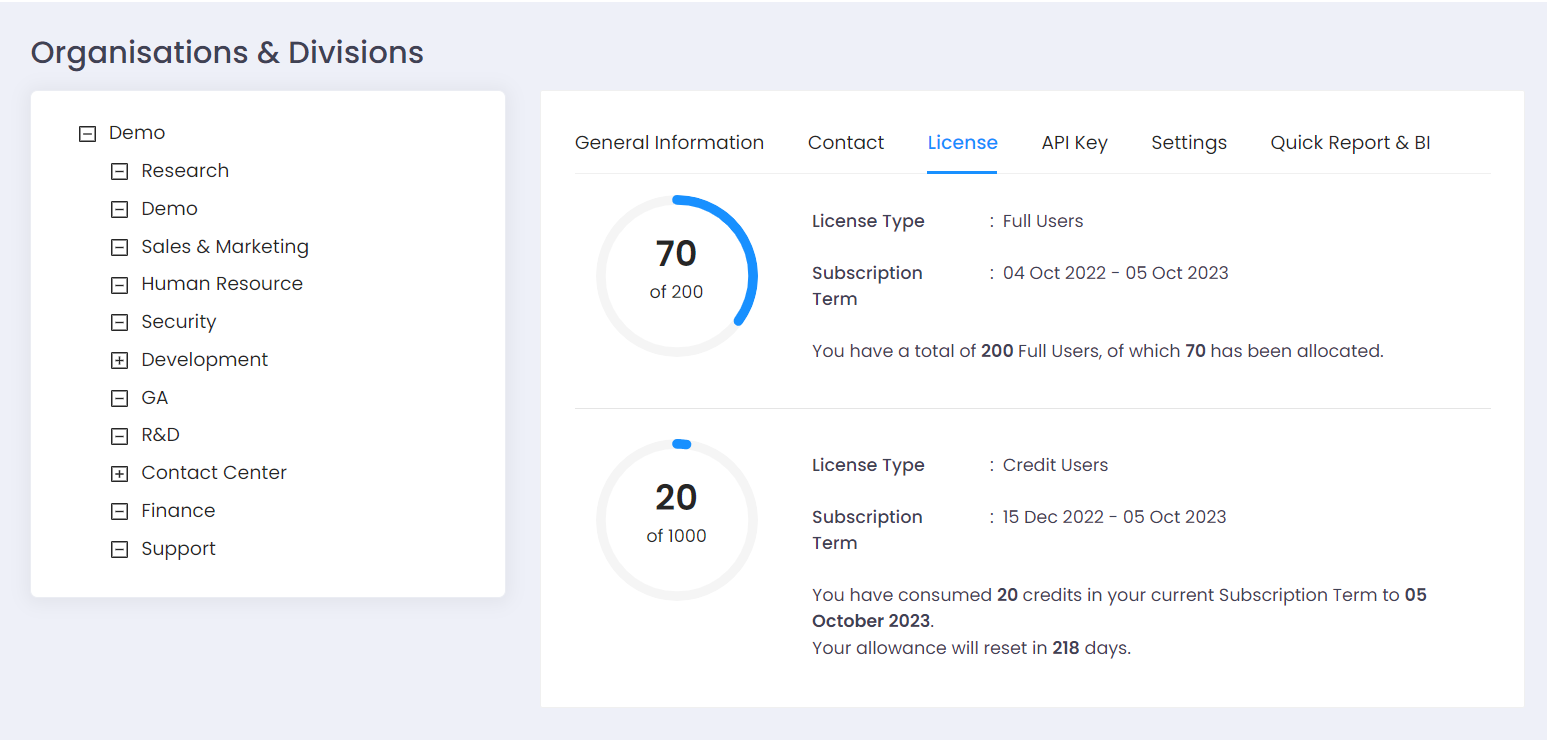
Task: Click the minus box beside Human Resource
Action: [x=119, y=285]
